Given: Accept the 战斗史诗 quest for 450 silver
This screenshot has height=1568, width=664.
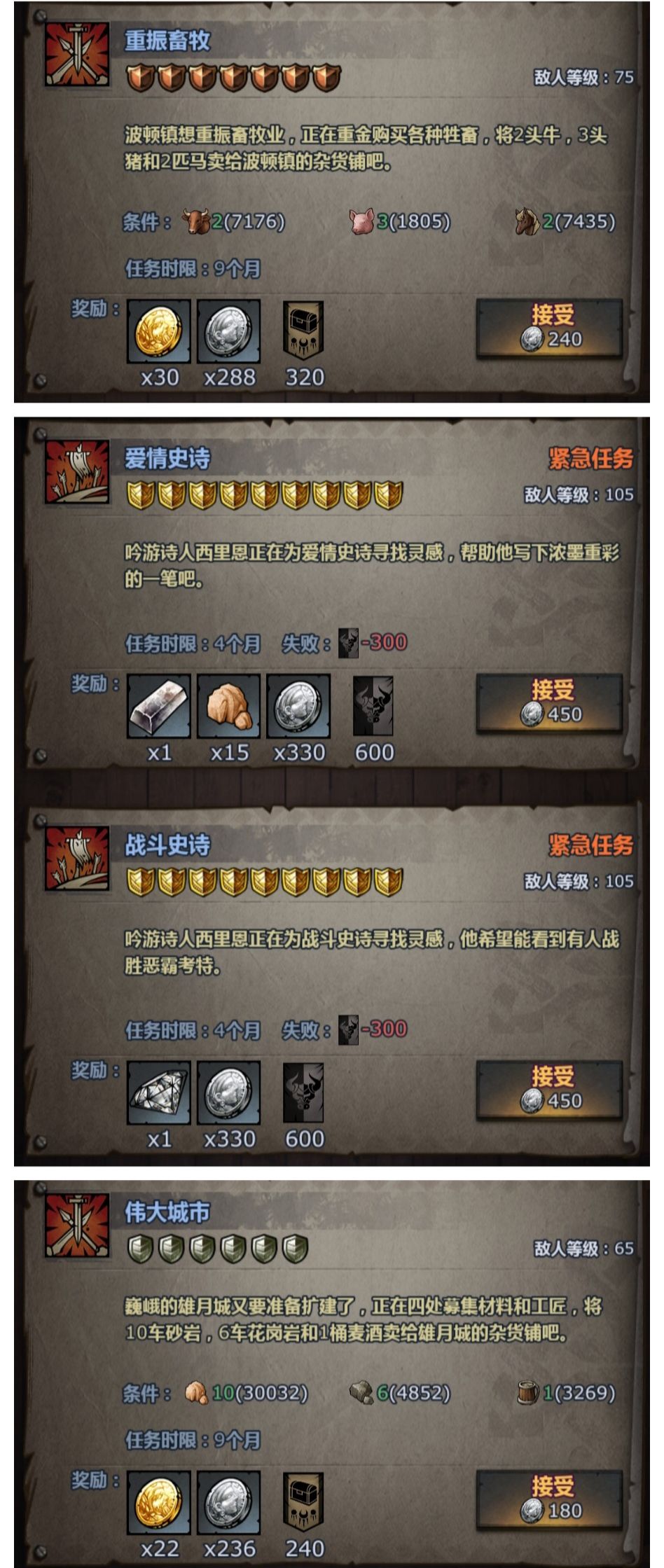Looking at the screenshot, I should [x=549, y=1090].
